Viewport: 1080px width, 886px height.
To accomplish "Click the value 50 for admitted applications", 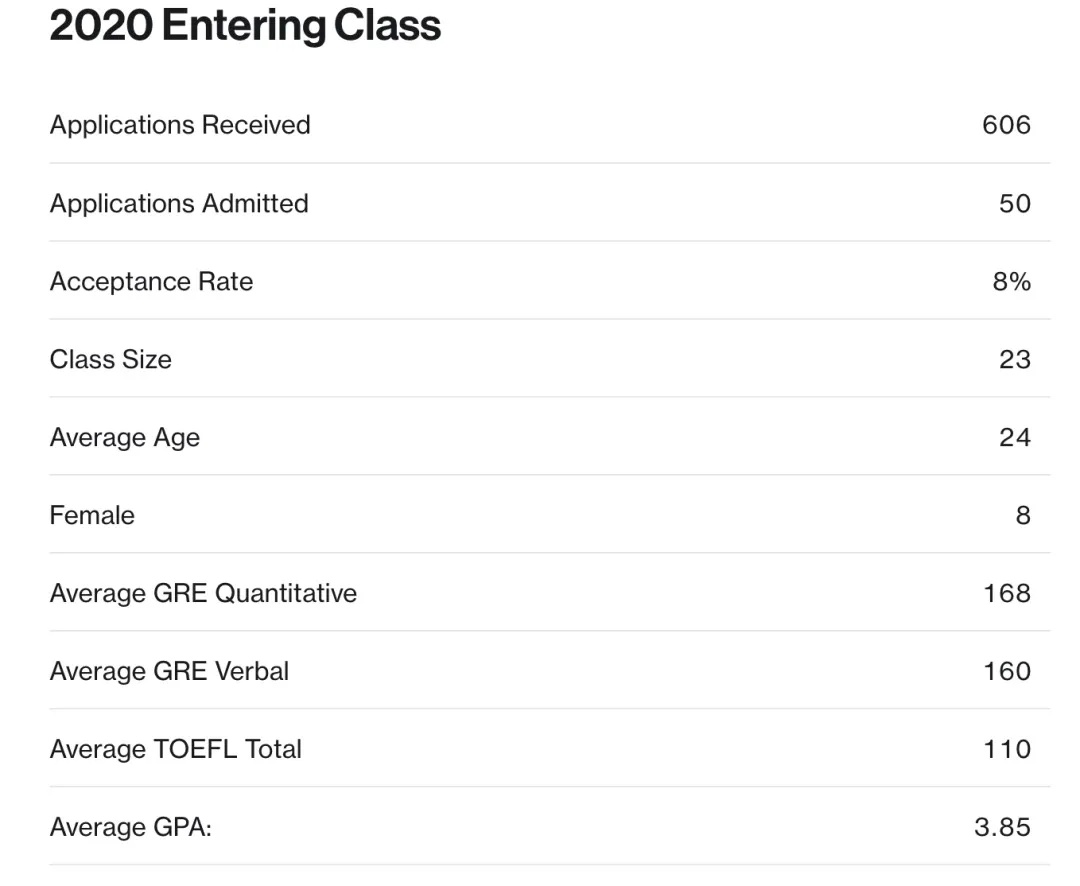I will [1014, 203].
